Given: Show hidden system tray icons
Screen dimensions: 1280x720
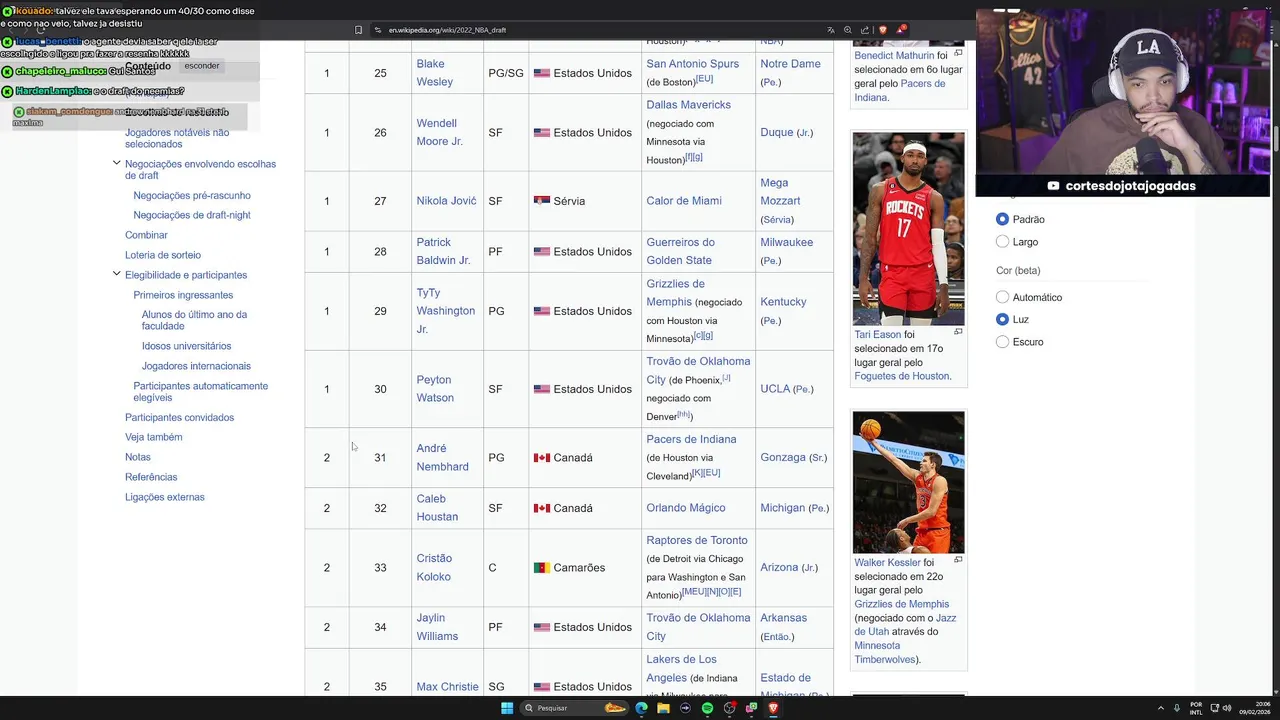Looking at the screenshot, I should coord(1161,708).
